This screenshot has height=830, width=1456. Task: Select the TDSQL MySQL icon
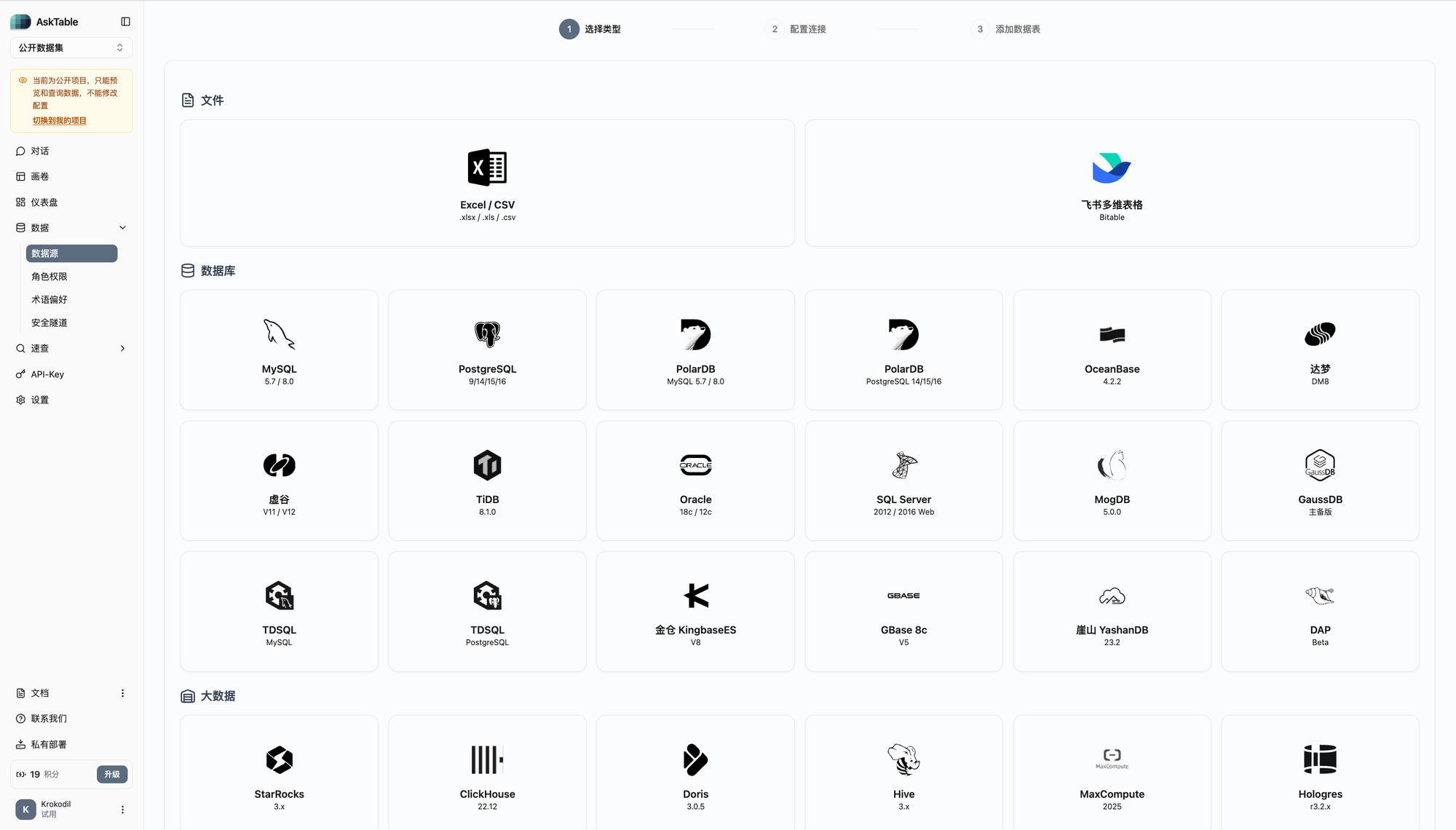pos(279,596)
